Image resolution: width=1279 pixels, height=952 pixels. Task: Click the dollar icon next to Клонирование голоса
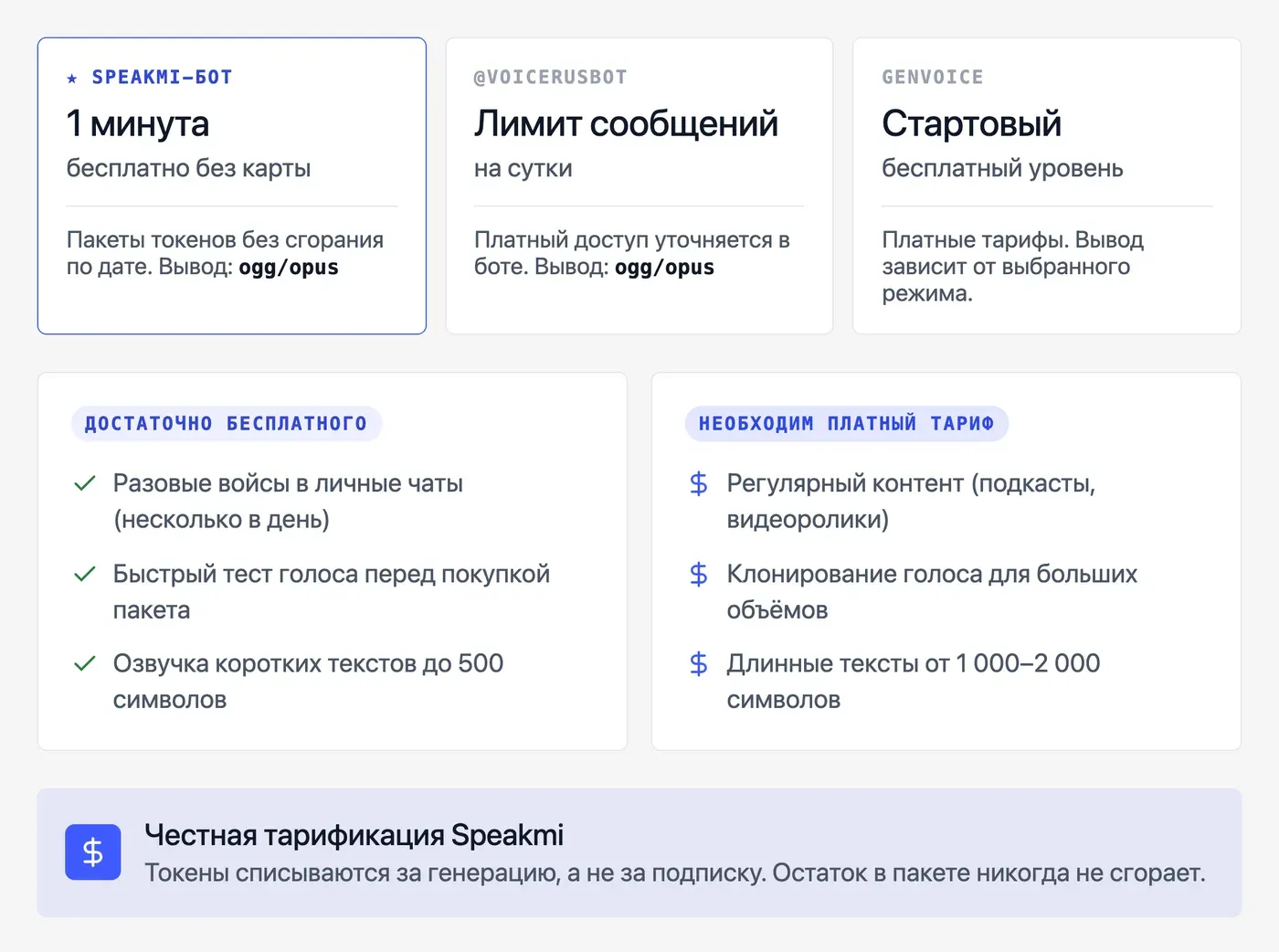pyautogui.click(x=699, y=574)
